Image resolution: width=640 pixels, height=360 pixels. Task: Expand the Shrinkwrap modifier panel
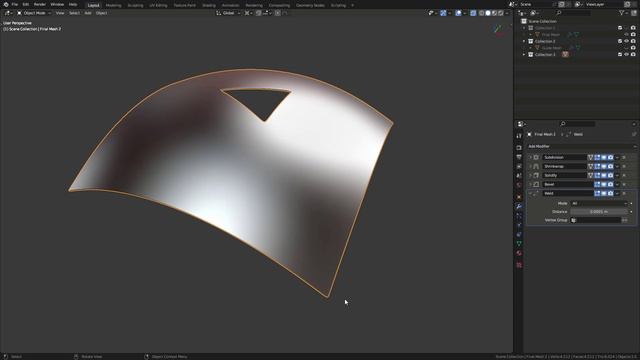(x=530, y=167)
